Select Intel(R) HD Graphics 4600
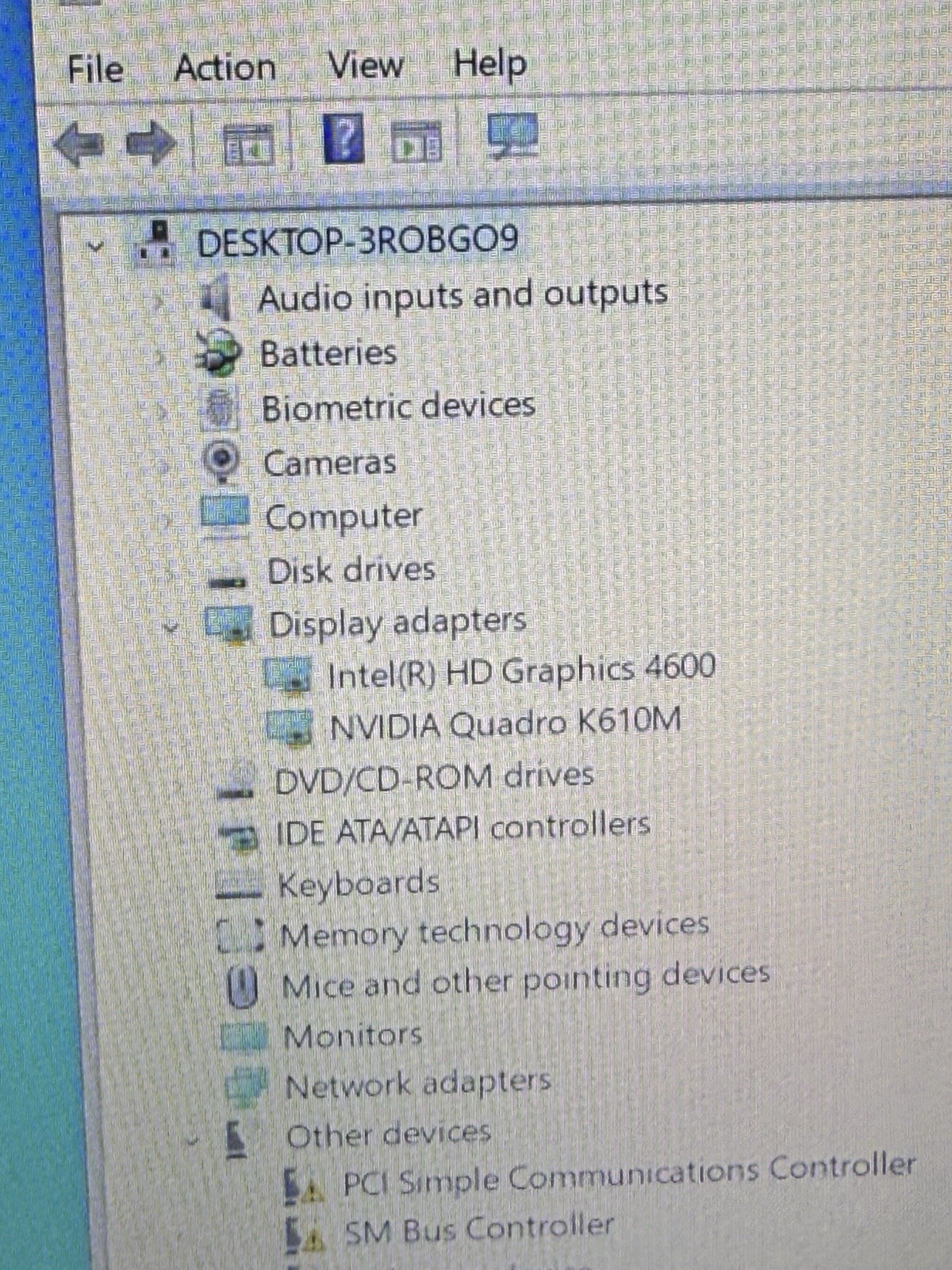Image resolution: width=952 pixels, height=1270 pixels. (x=522, y=671)
